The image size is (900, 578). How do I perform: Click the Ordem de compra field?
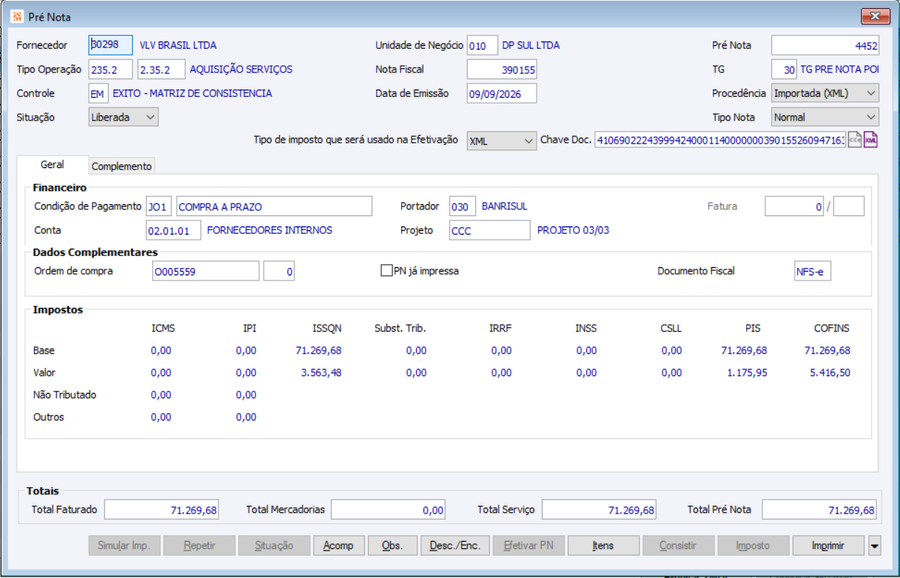205,271
